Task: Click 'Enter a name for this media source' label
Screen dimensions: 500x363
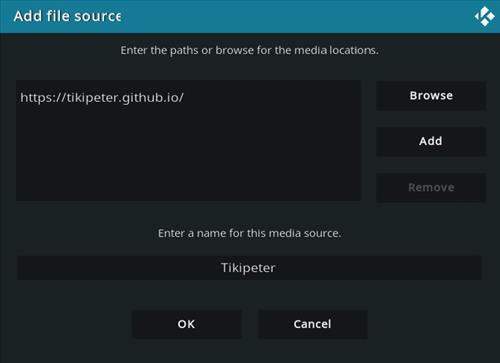Action: (249, 233)
